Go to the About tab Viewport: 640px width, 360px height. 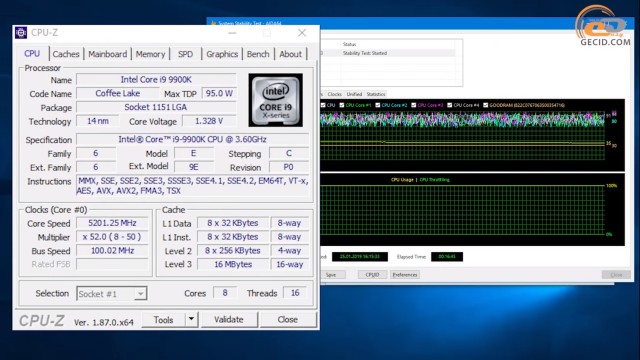290,54
